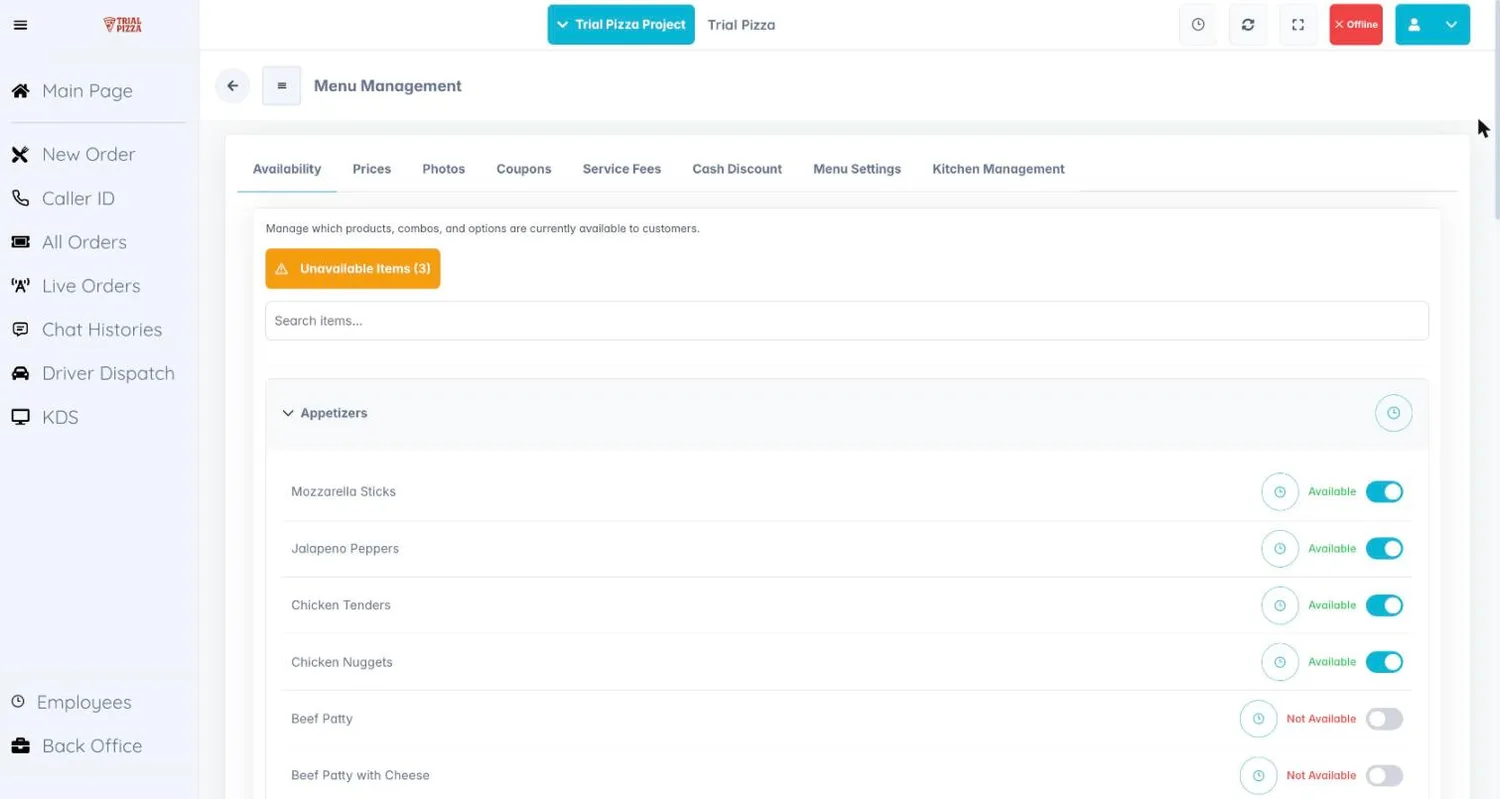This screenshot has height=799, width=1500.
Task: Click the Search items input field
Action: (847, 321)
